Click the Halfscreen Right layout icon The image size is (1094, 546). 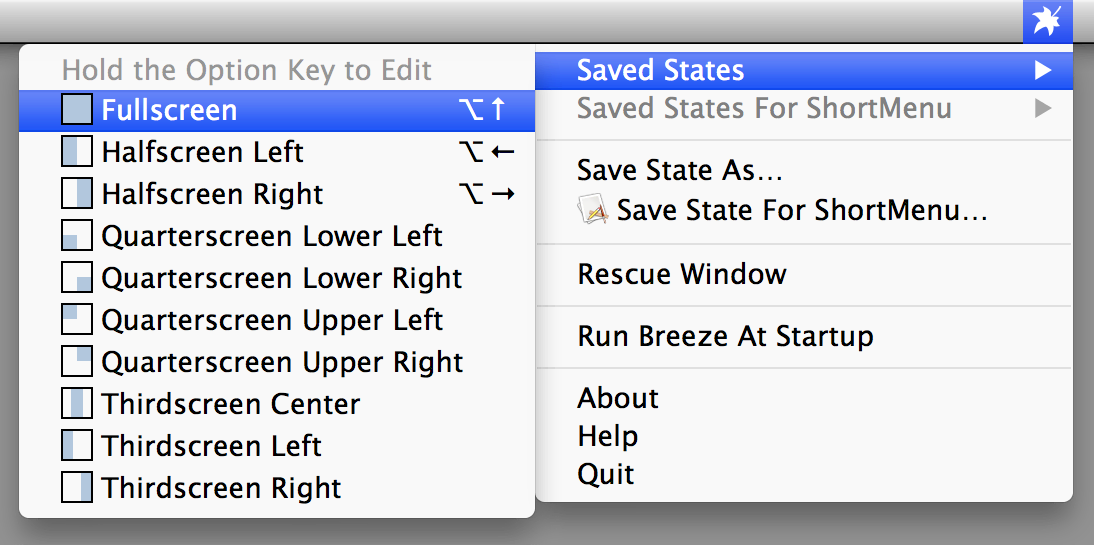tap(76, 194)
